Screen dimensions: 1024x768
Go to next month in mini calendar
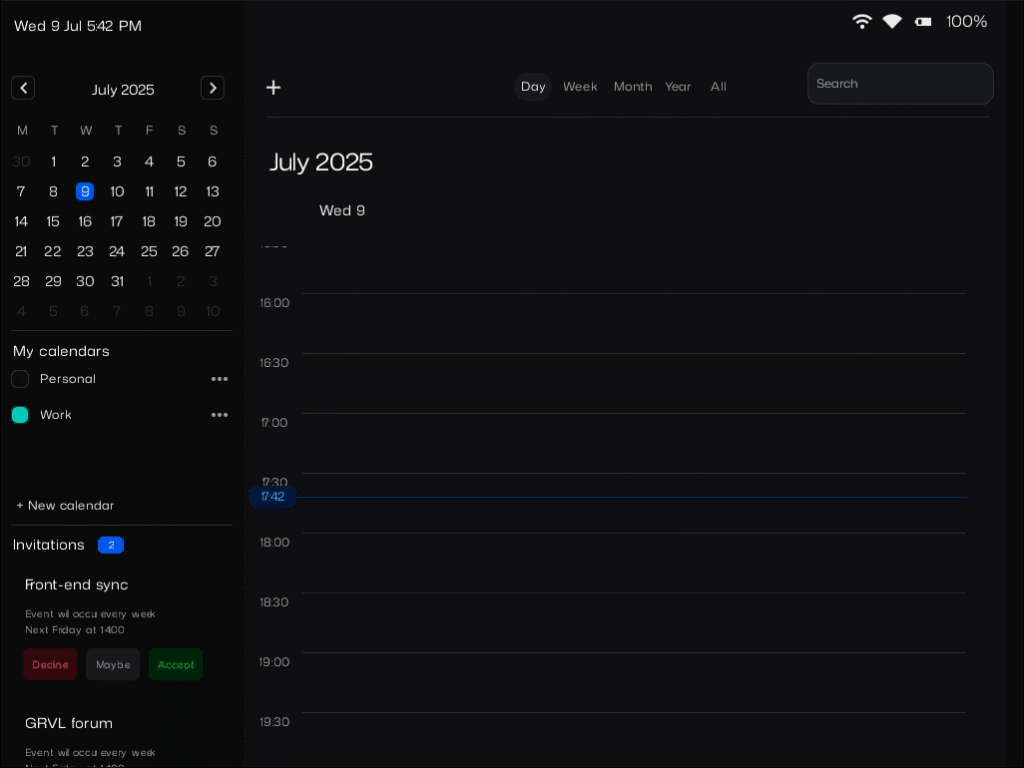click(212, 88)
